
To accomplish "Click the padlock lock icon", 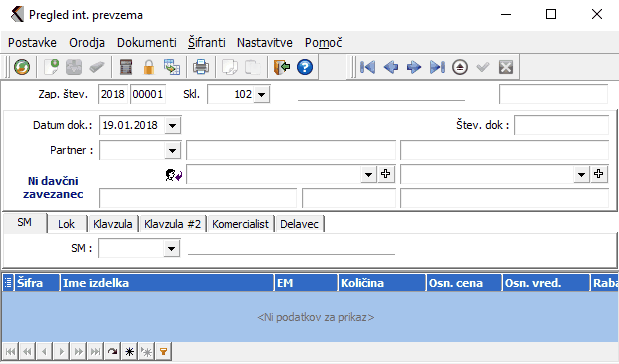I will point(149,67).
